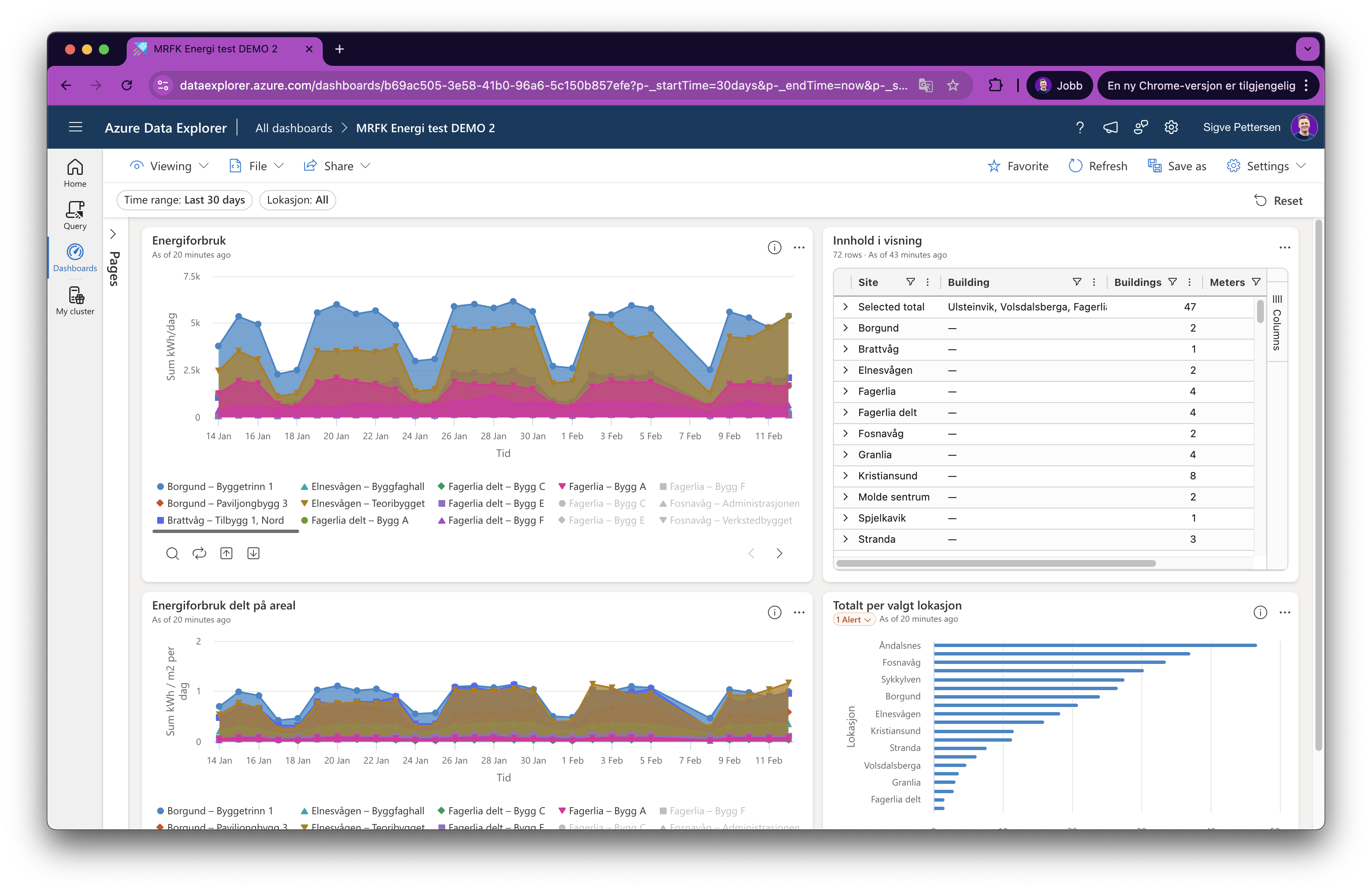Show hidden Fosnavåg – Administrasjonen series in Energiforbruk legend

pyautogui.click(x=729, y=503)
